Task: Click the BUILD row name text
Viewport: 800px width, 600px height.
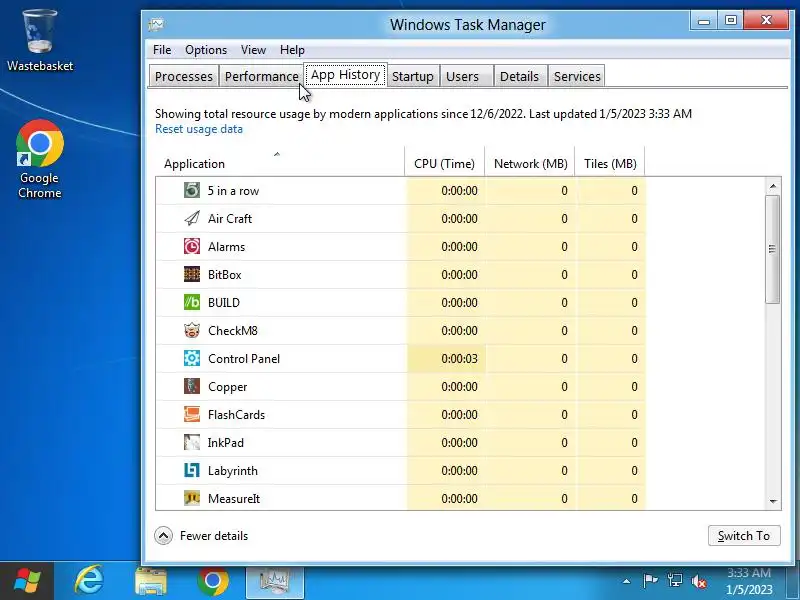Action: [x=224, y=303]
